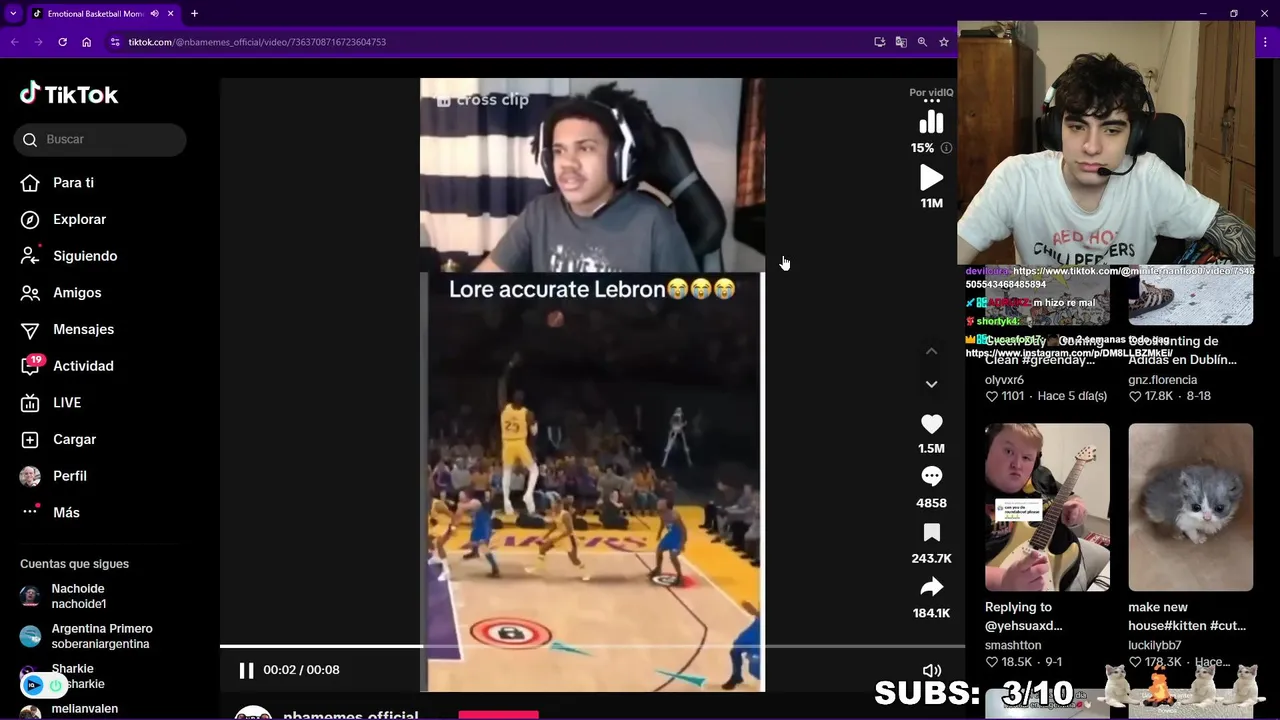Reload the browser page

pos(62,42)
